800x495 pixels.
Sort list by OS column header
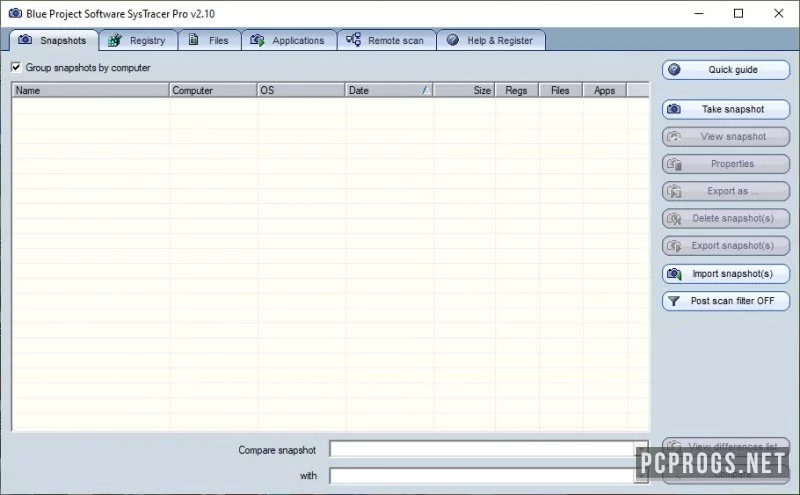(x=301, y=90)
